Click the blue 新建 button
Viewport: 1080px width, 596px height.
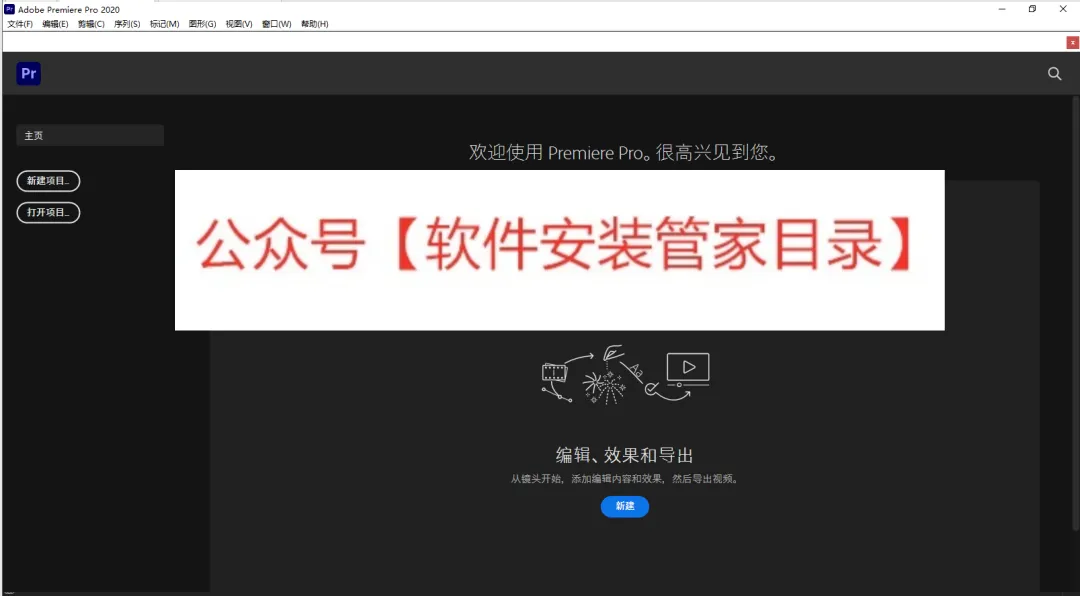click(x=625, y=506)
